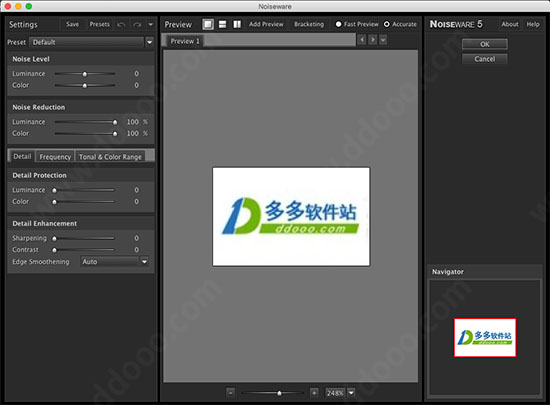Click Detail Protection Color slider handle
The image size is (550, 405).
(54, 202)
